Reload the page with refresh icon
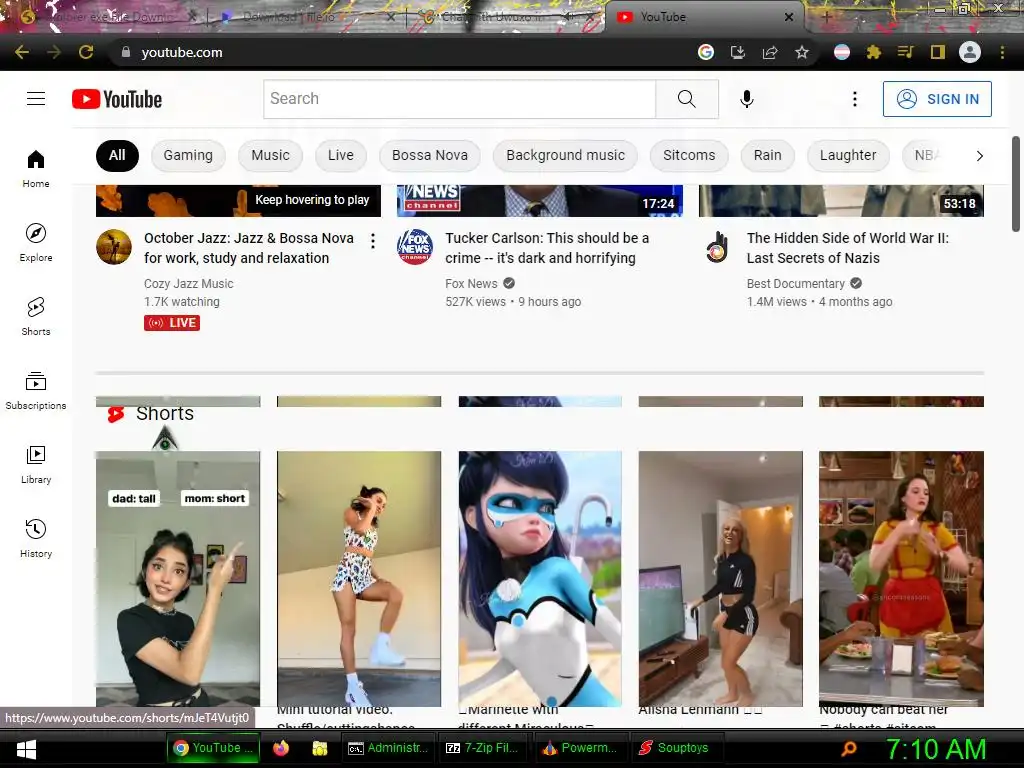Viewport: 1024px width, 768px height. pyautogui.click(x=86, y=52)
